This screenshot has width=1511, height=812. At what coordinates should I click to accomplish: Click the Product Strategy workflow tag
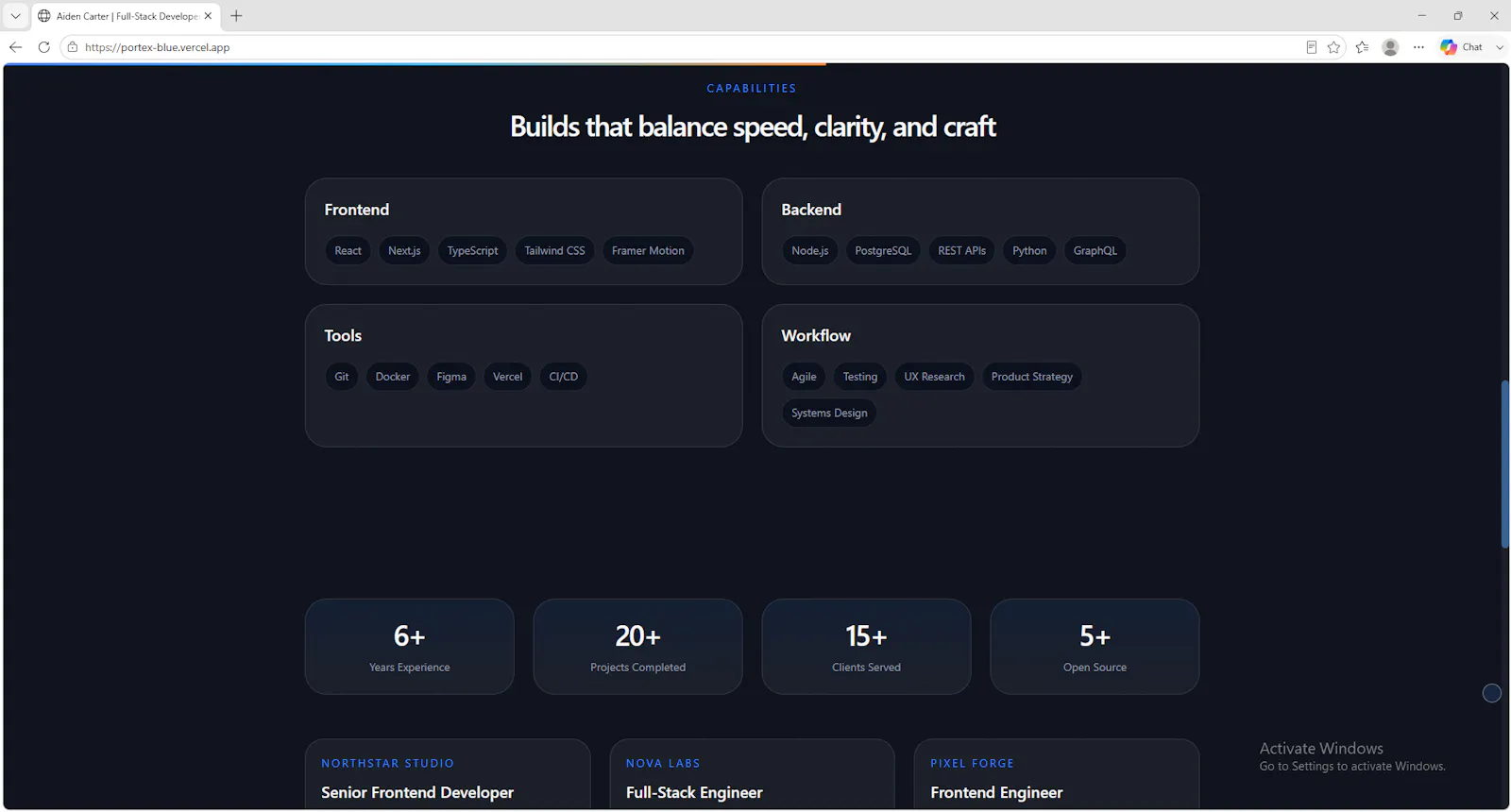pos(1031,376)
